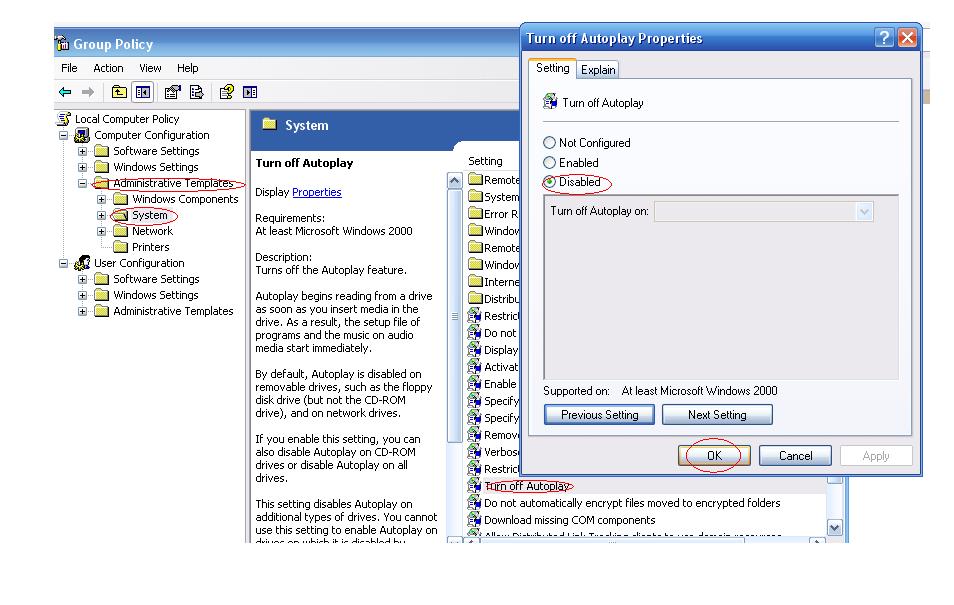The width and height of the screenshot is (954, 605).
Task: Expand the Windows Components node
Action: (x=102, y=199)
